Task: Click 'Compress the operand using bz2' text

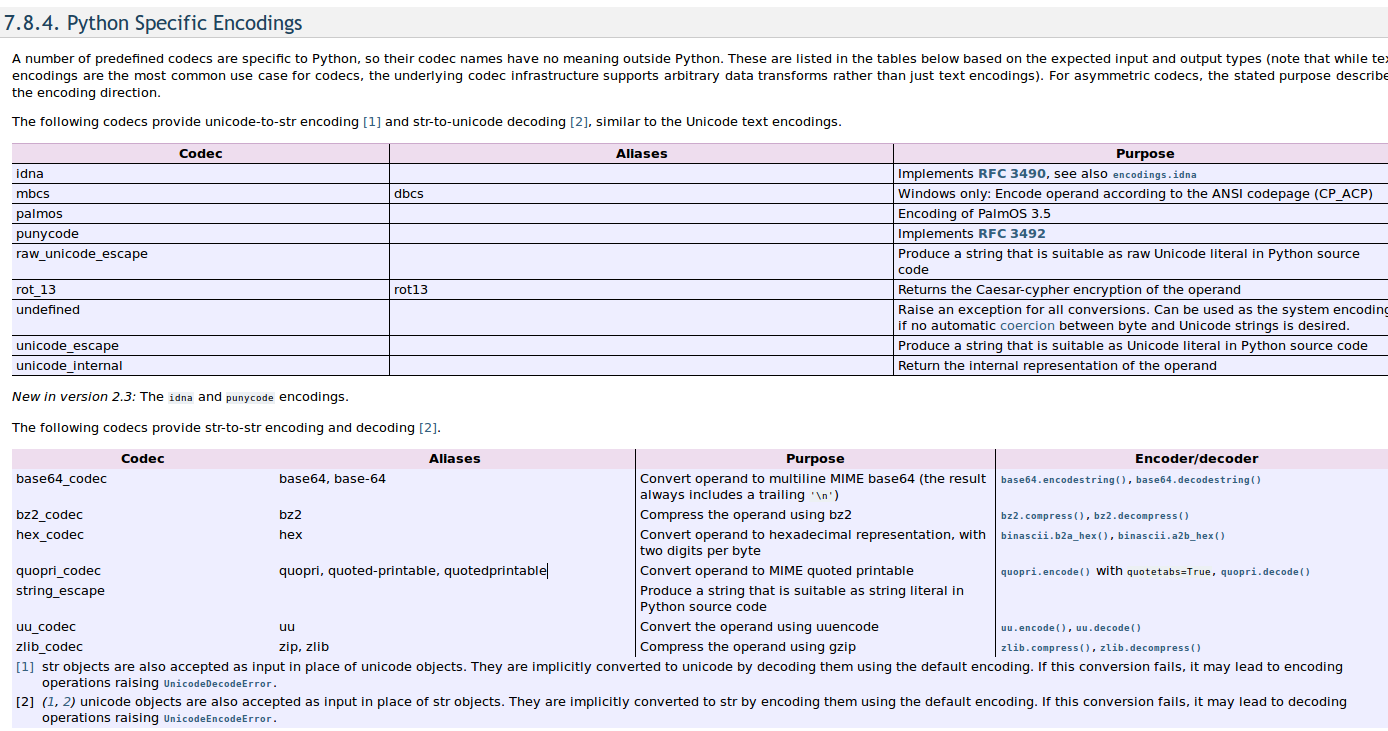Action: coord(746,515)
